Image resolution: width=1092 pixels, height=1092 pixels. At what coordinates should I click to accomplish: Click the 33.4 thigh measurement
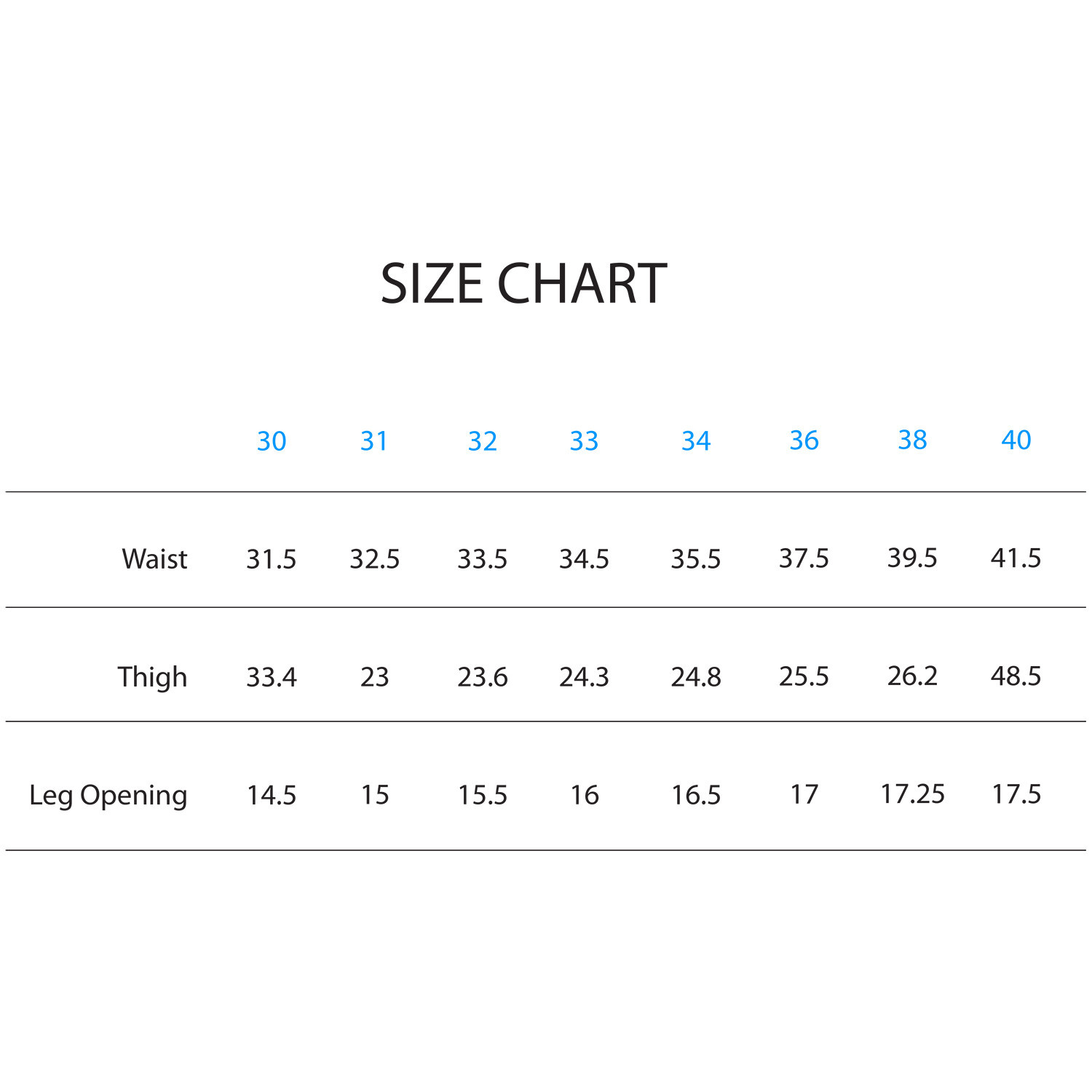coord(271,677)
